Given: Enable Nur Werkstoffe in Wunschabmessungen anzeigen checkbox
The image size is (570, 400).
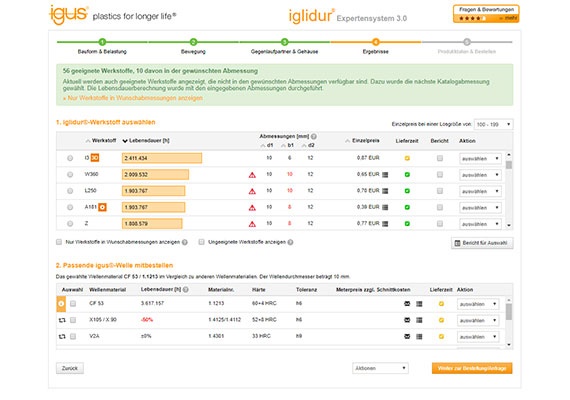Looking at the screenshot, I should pyautogui.click(x=59, y=242).
